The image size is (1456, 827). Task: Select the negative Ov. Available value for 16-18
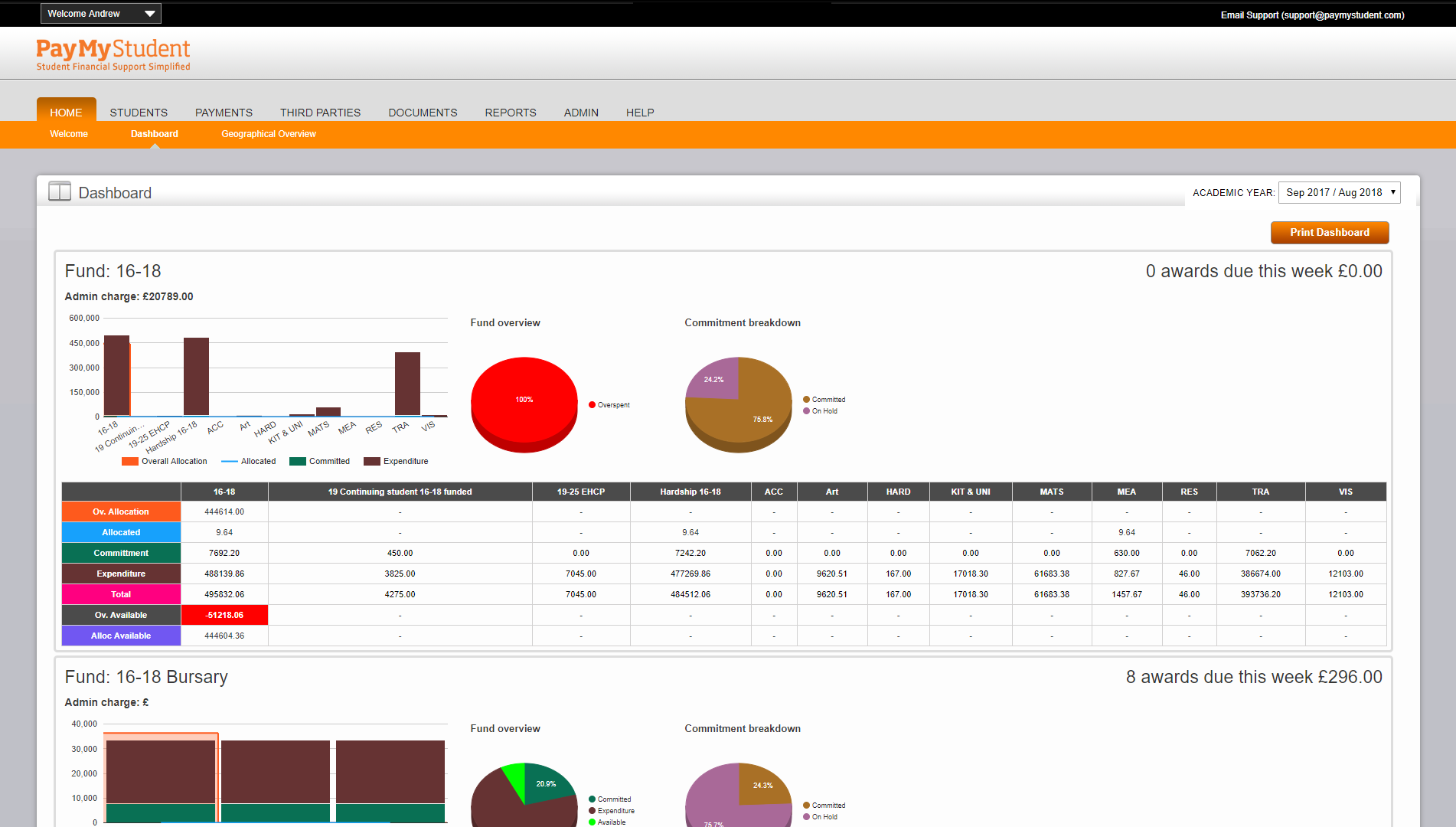pyautogui.click(x=224, y=614)
